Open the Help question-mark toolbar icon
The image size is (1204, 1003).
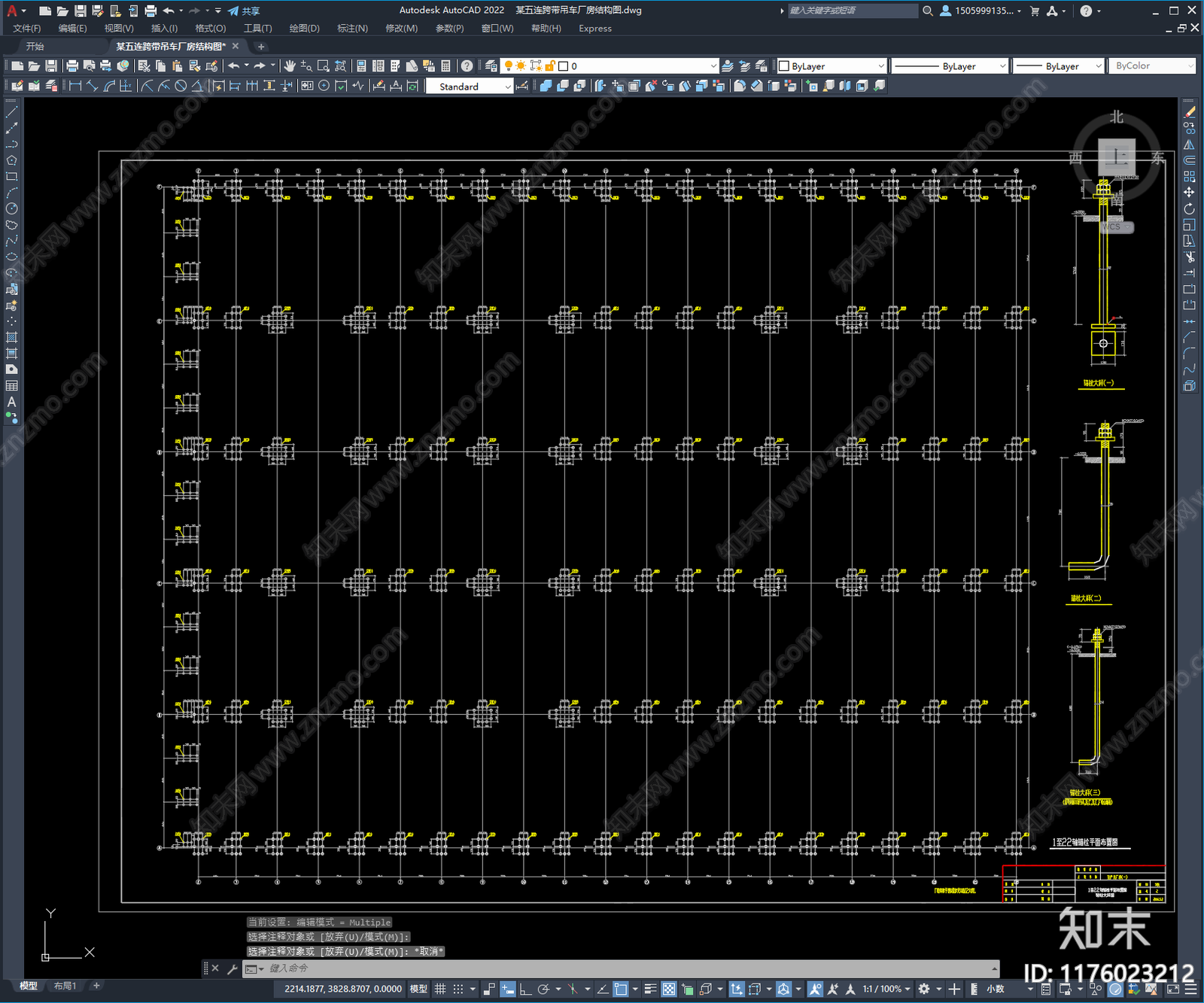[x=467, y=66]
